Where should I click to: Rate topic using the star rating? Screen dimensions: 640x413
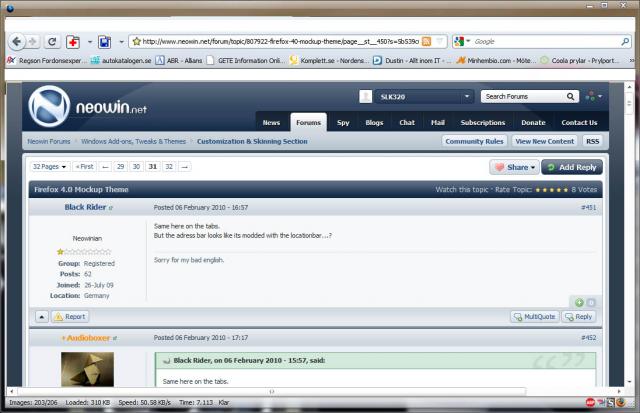coord(551,190)
